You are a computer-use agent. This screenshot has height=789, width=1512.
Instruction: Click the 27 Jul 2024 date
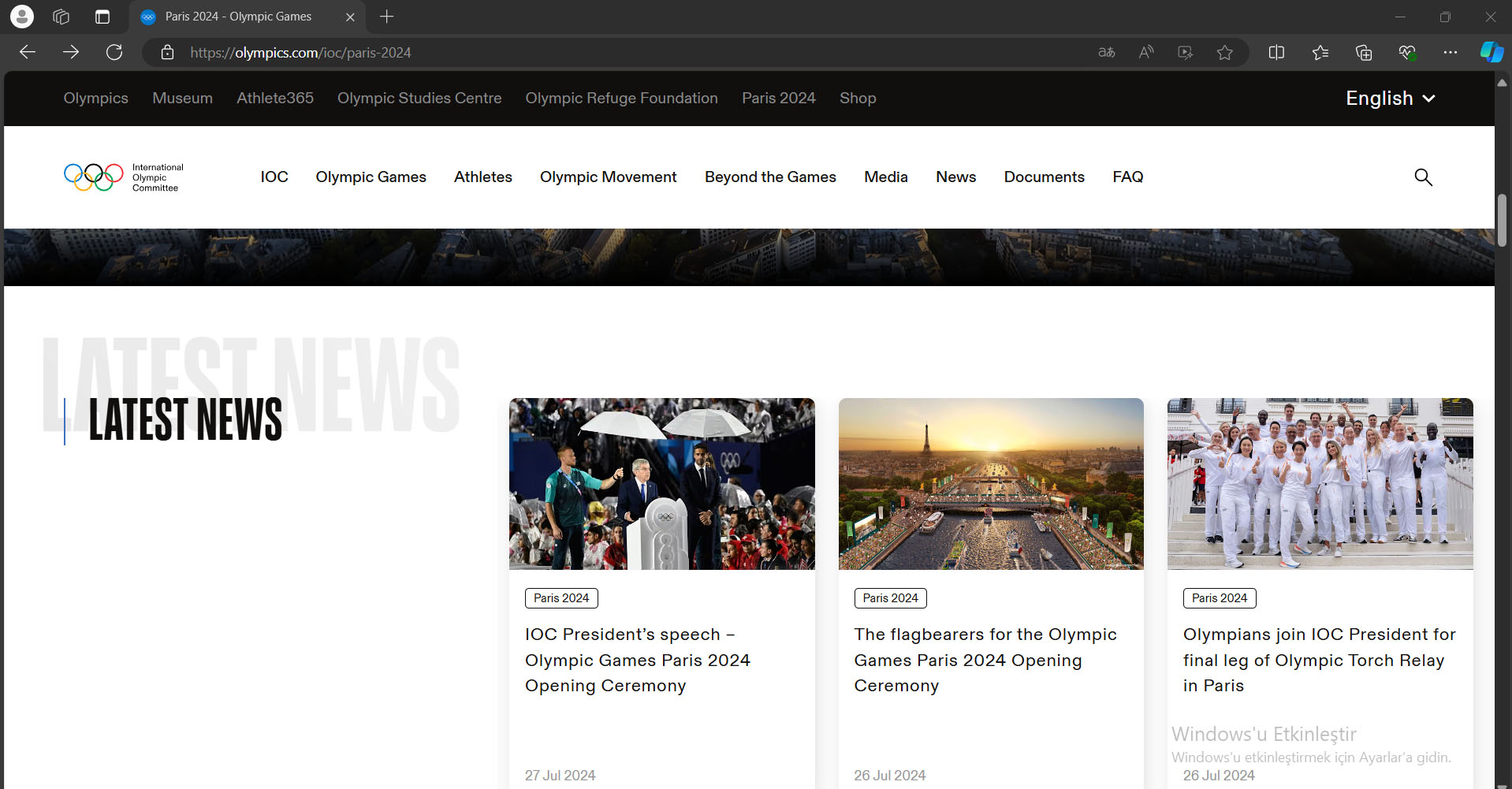pos(560,776)
